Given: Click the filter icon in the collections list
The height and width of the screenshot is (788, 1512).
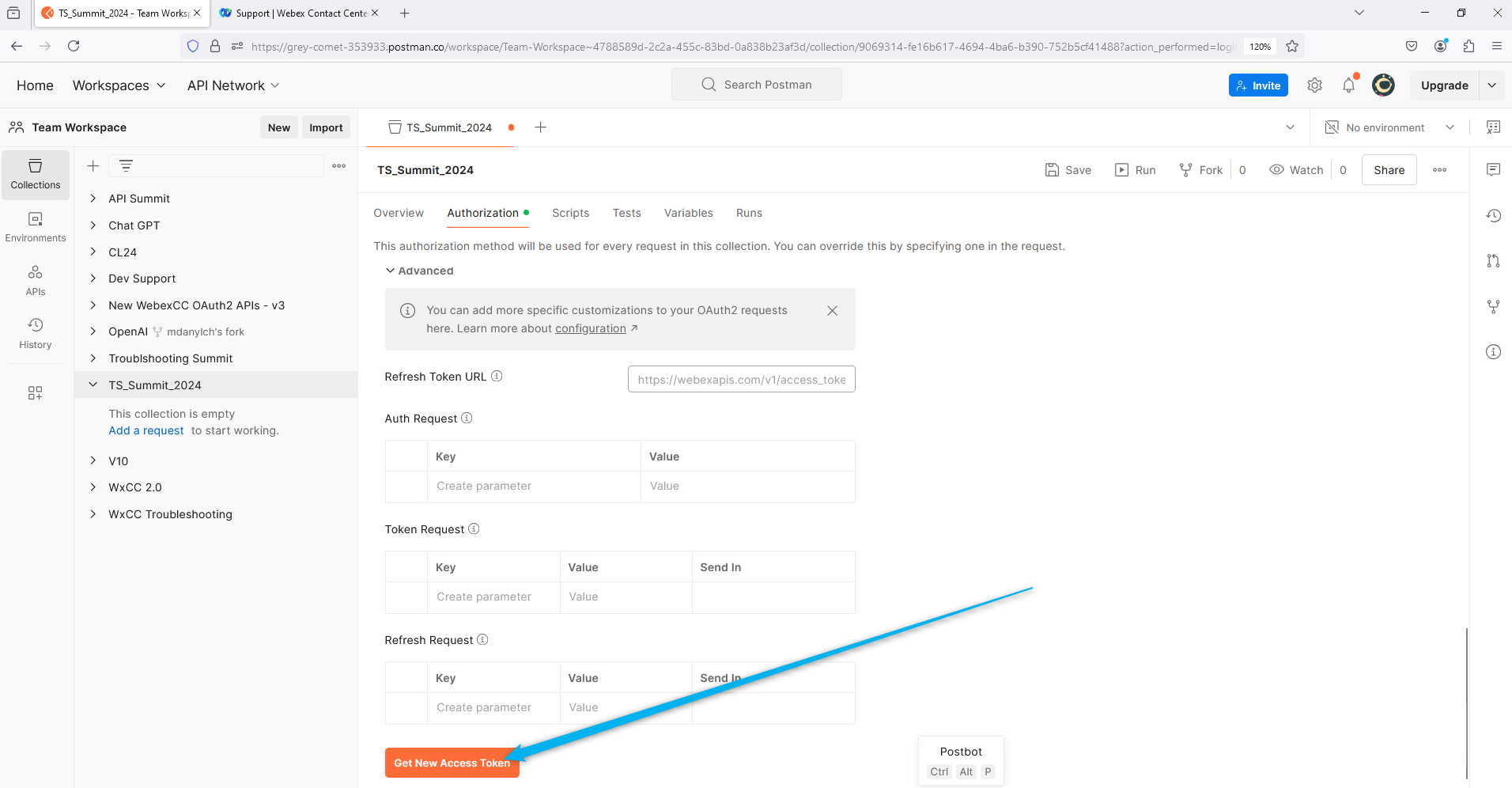Looking at the screenshot, I should (126, 165).
